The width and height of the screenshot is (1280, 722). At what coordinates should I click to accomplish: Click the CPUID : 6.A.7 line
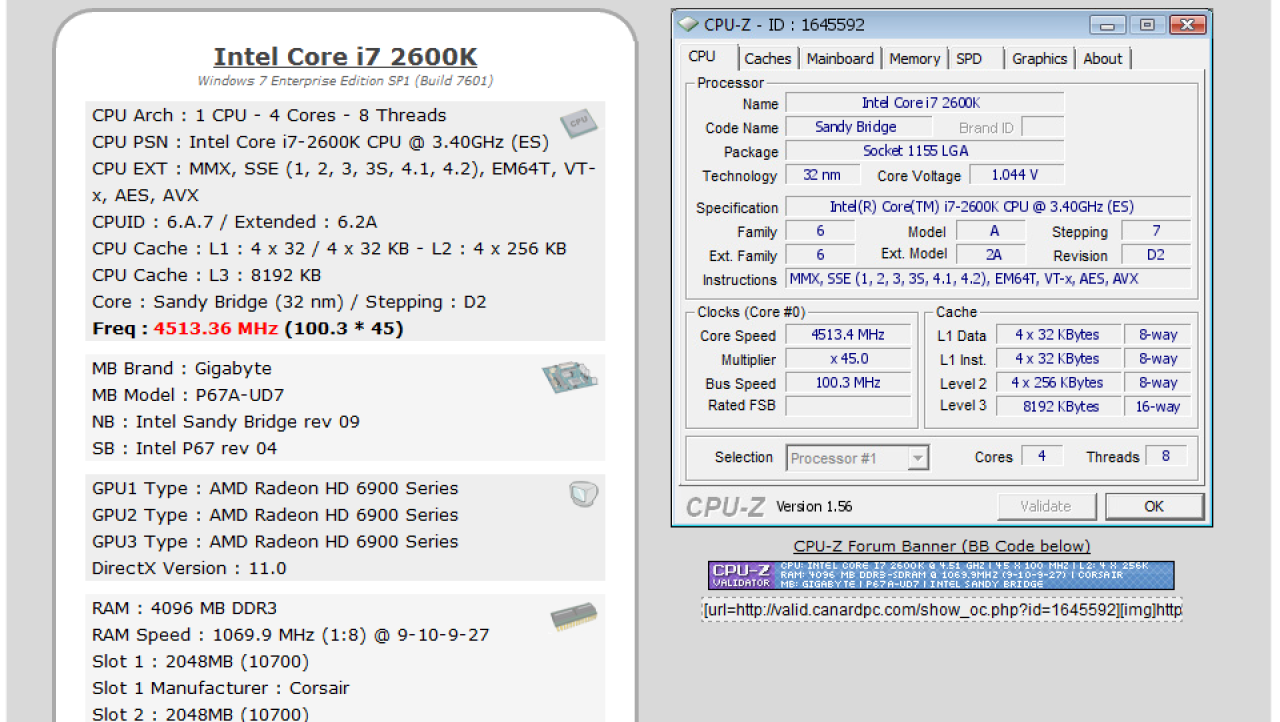(x=235, y=222)
